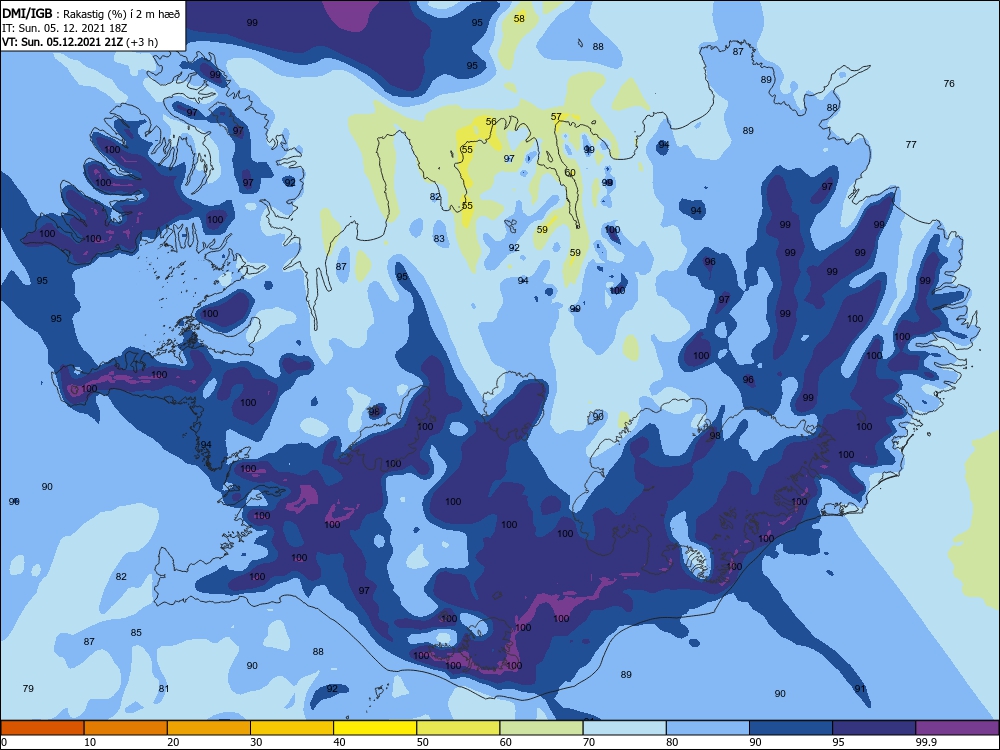Click the medium blue 90–95 legend swatch
The height and width of the screenshot is (750, 1000).
[791, 728]
